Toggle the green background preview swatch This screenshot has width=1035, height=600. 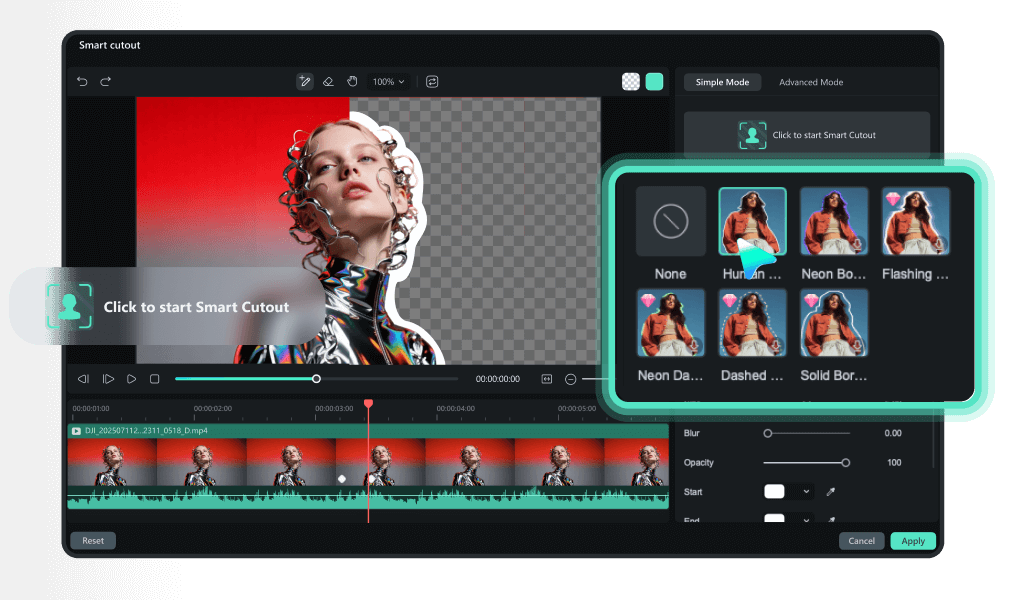[x=654, y=82]
